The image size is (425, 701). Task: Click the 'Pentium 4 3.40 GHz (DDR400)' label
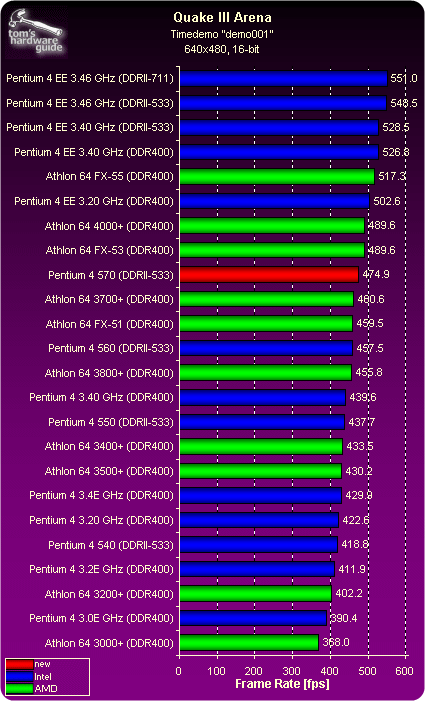[101, 397]
